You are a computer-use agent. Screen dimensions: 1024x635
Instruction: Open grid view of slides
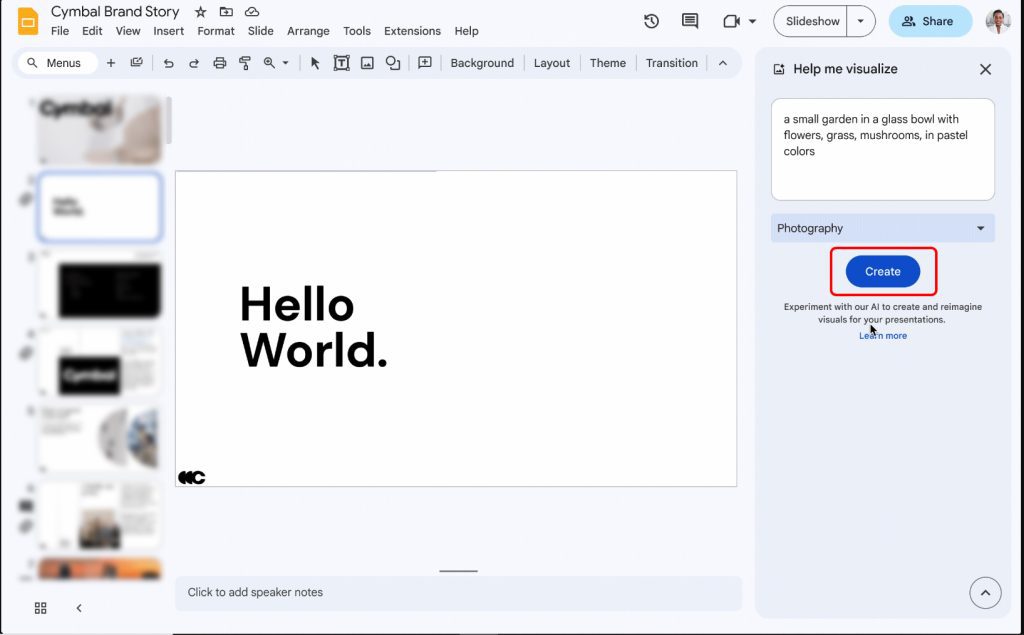[x=41, y=608]
